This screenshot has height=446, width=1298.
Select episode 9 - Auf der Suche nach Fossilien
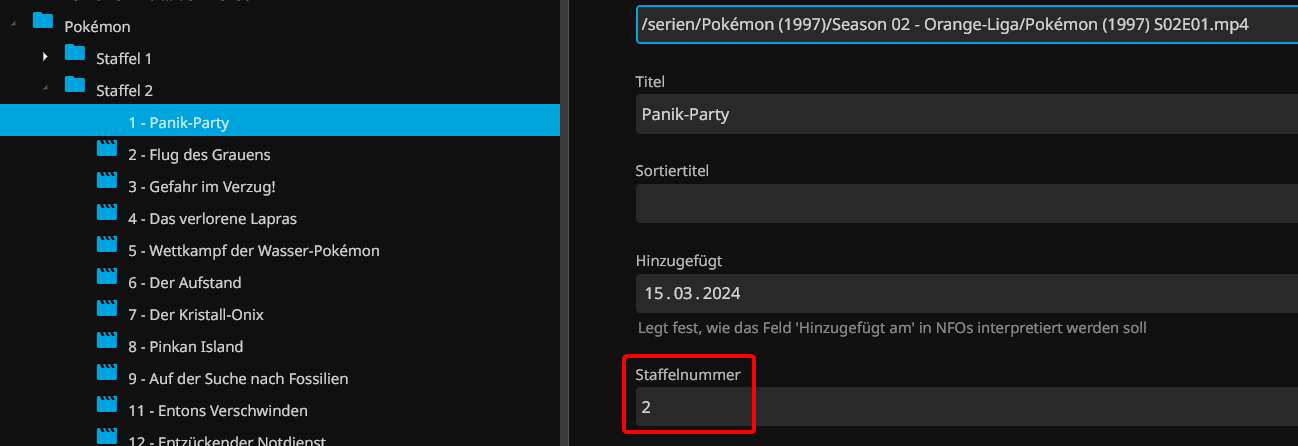[237, 378]
